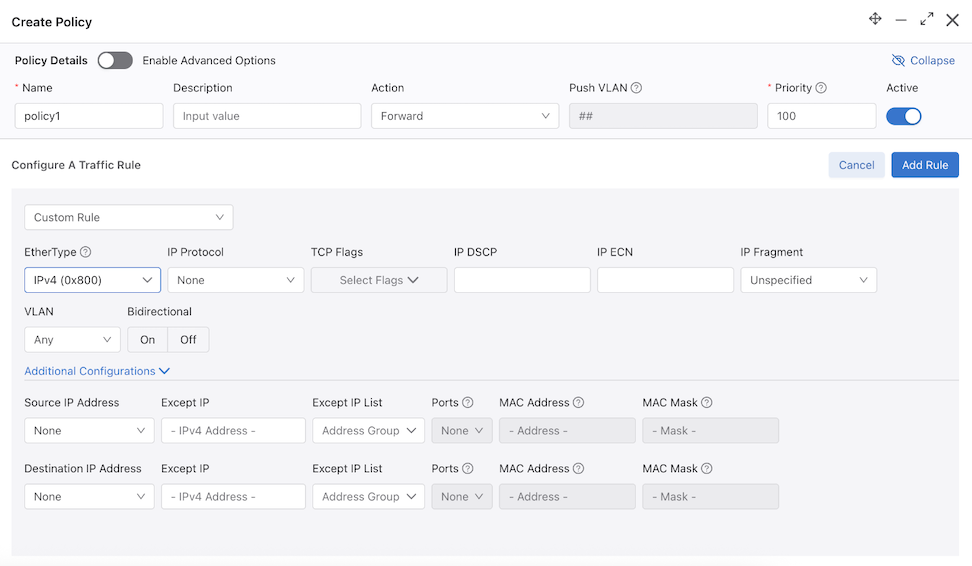
Task: Collapse the Additional Configurations section
Action: click(97, 371)
